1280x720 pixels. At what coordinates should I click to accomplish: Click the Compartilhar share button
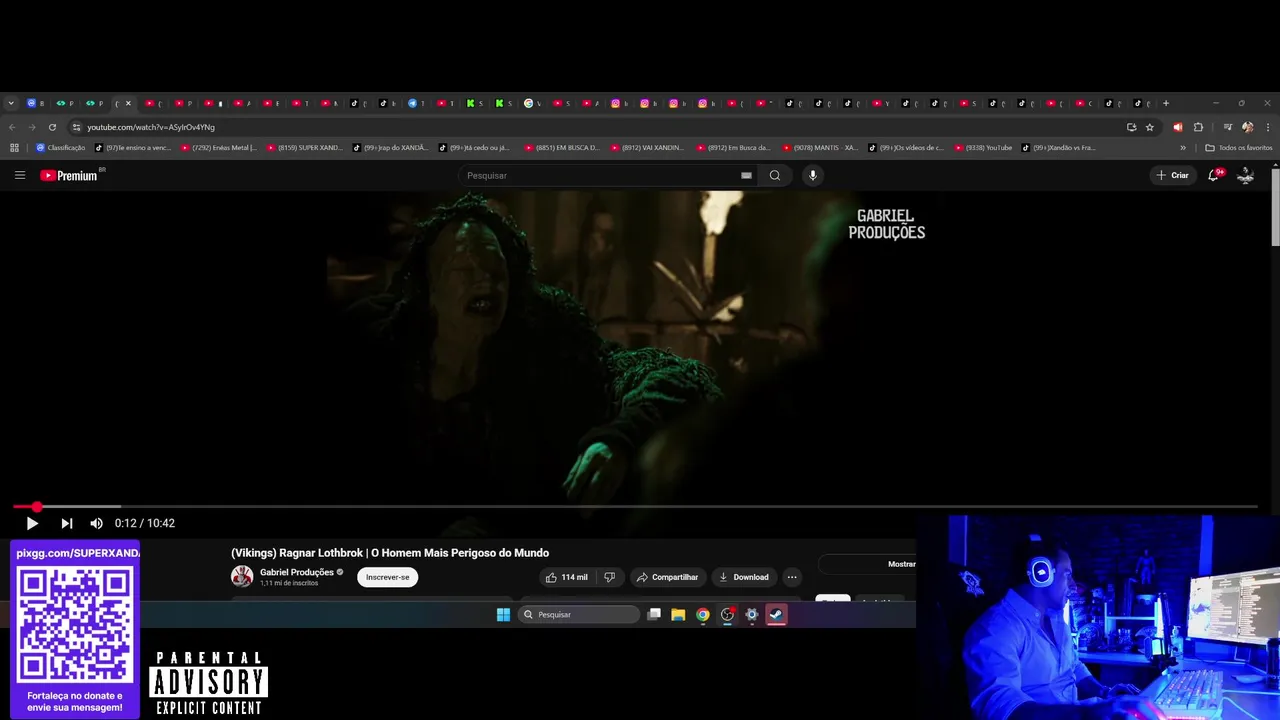tap(667, 577)
